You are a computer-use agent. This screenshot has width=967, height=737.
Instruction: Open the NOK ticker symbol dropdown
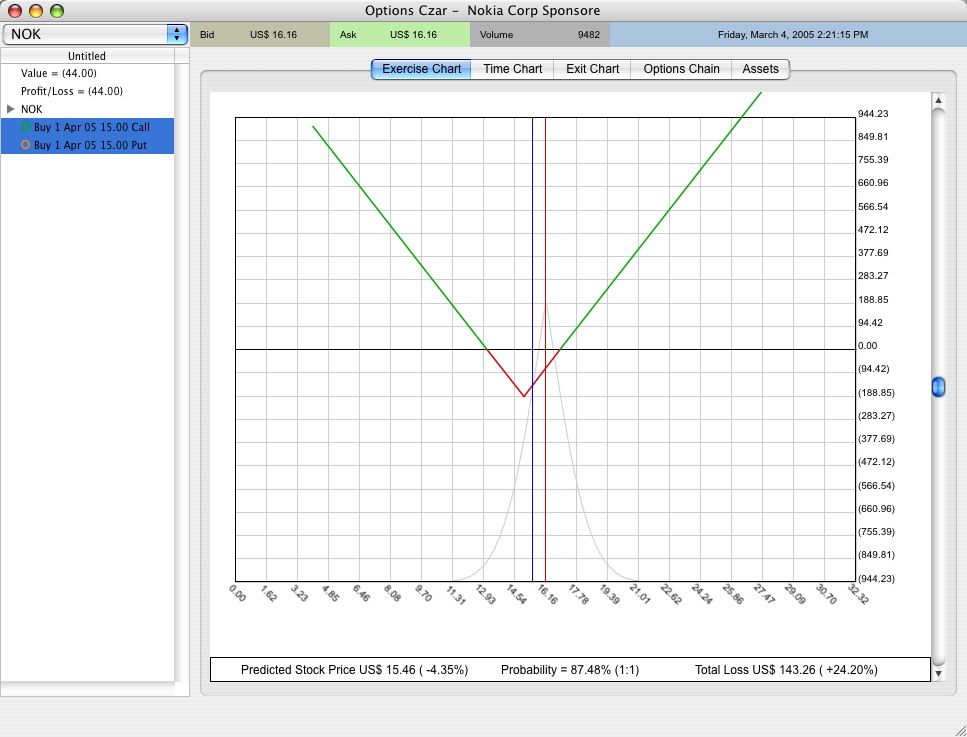(95, 34)
